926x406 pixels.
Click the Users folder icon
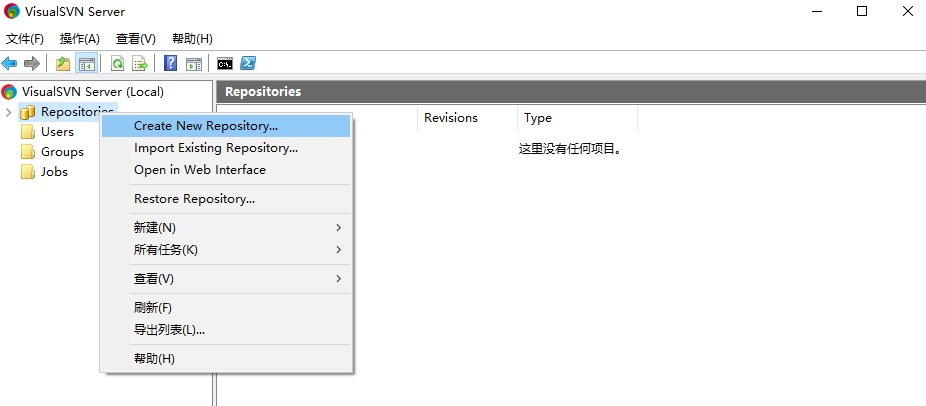(28, 132)
